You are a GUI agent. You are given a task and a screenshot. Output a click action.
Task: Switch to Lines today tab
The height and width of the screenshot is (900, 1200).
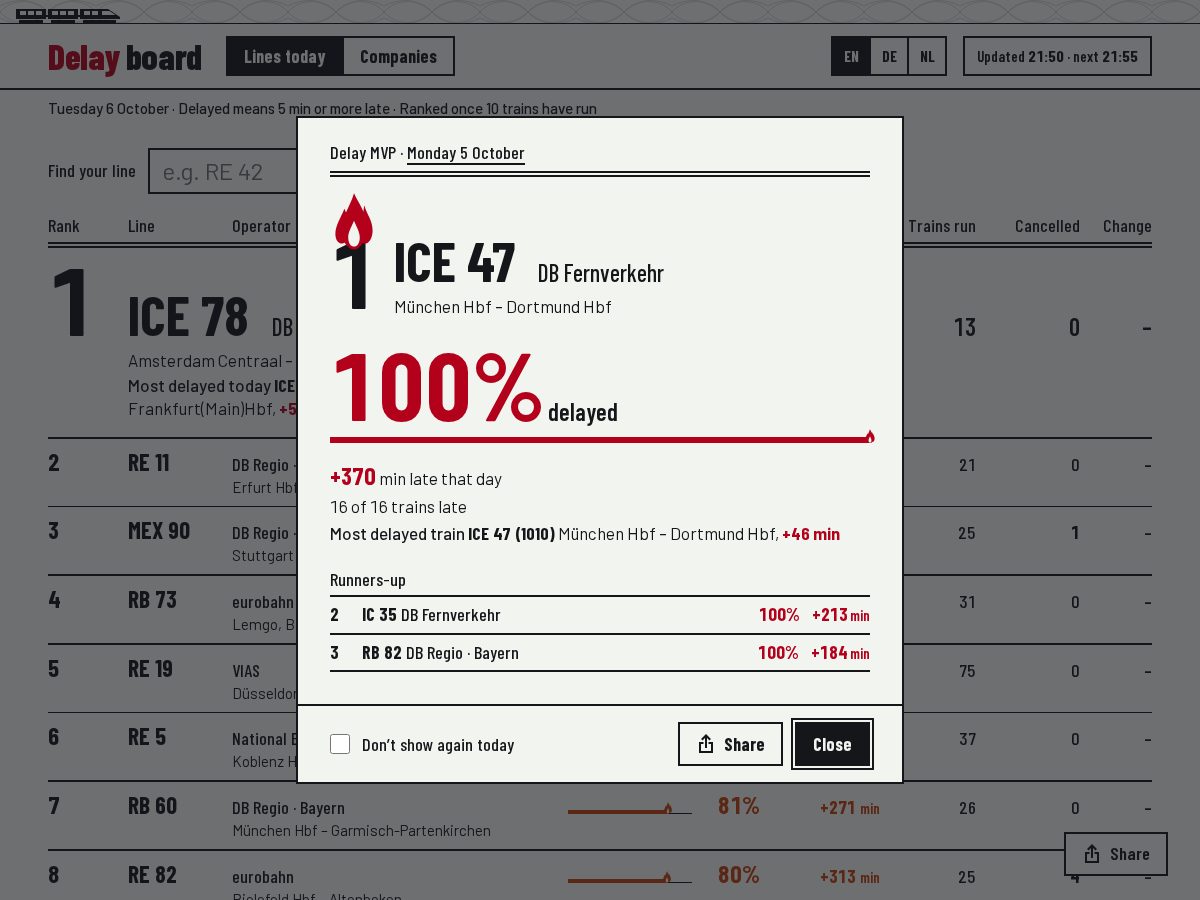(x=285, y=56)
